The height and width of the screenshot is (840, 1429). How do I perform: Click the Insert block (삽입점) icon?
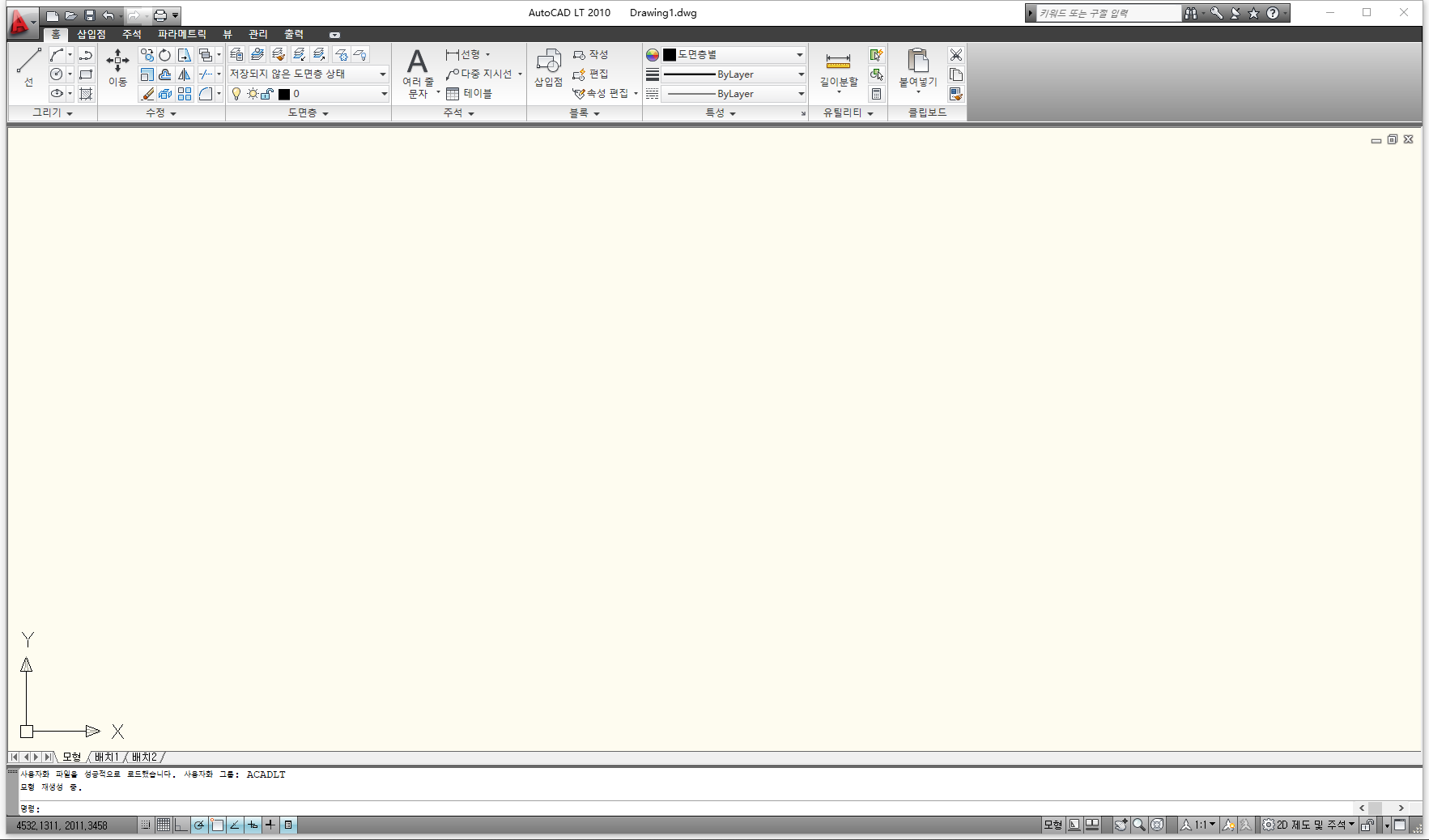click(x=548, y=67)
